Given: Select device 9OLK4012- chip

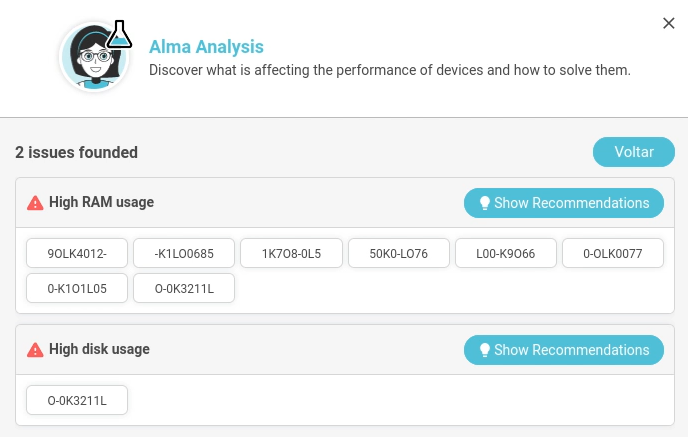Looking at the screenshot, I should (77, 253).
